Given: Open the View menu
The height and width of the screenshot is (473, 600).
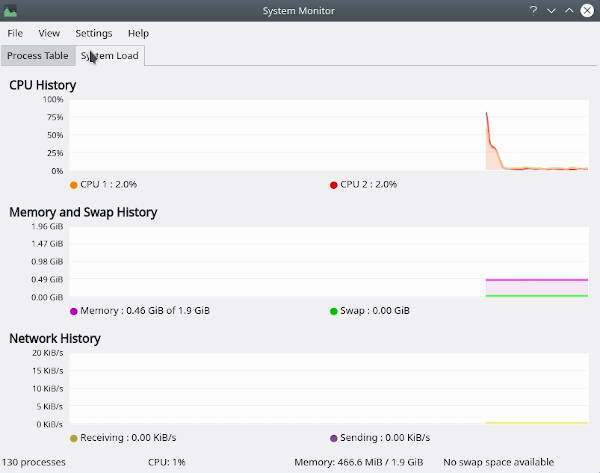Looking at the screenshot, I should tap(49, 33).
